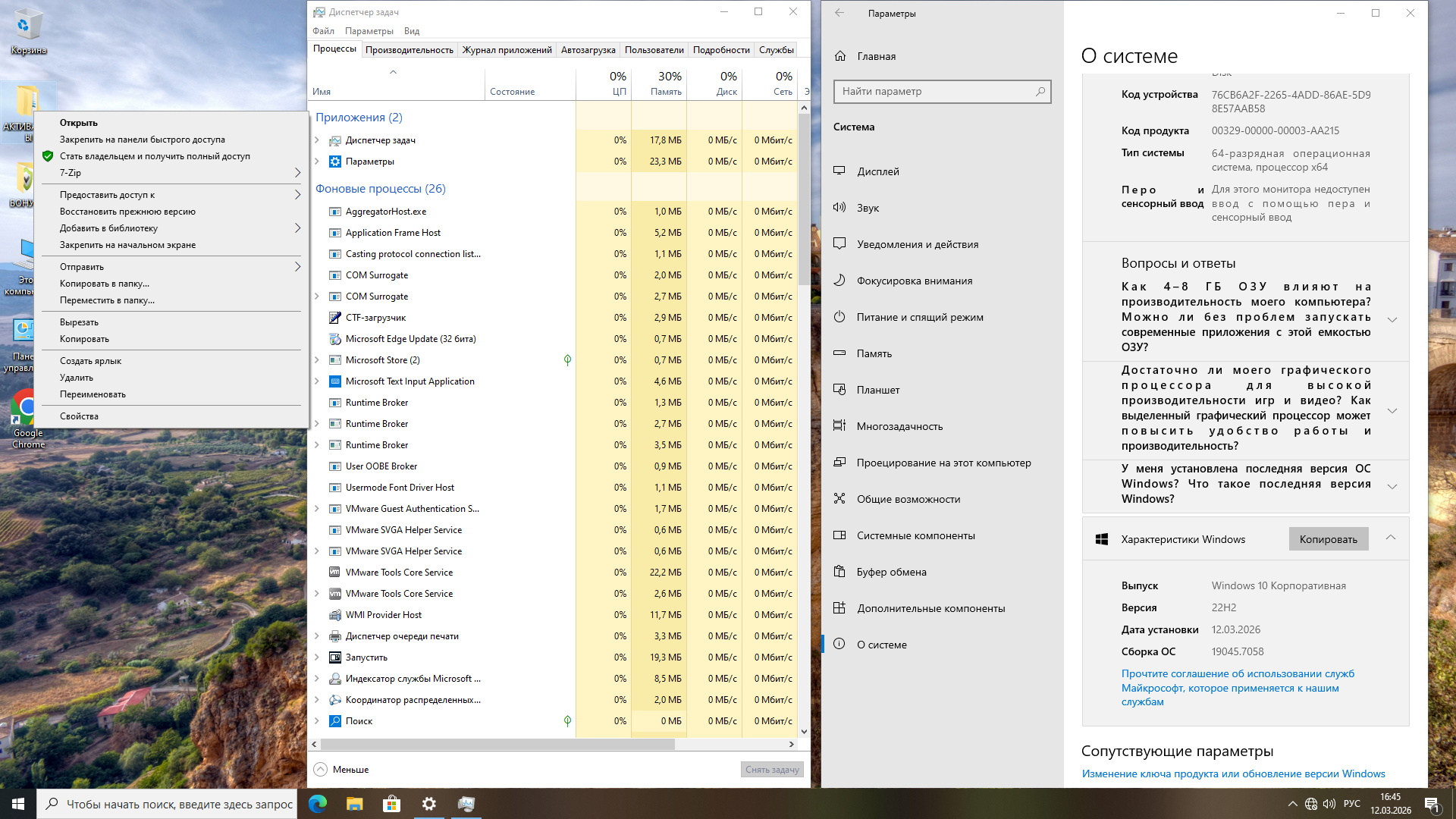This screenshot has width=1456, height=819.
Task: Open the Вид menu in Task Manager
Action: pos(411,31)
